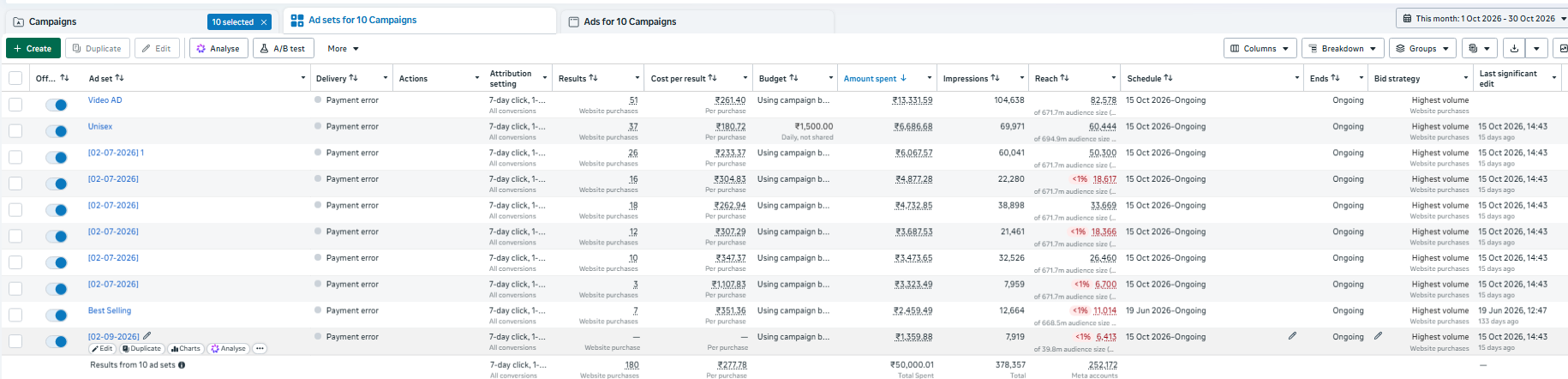Toggle off the Unisex ad set
The image size is (1568, 379).
pyautogui.click(x=56, y=131)
